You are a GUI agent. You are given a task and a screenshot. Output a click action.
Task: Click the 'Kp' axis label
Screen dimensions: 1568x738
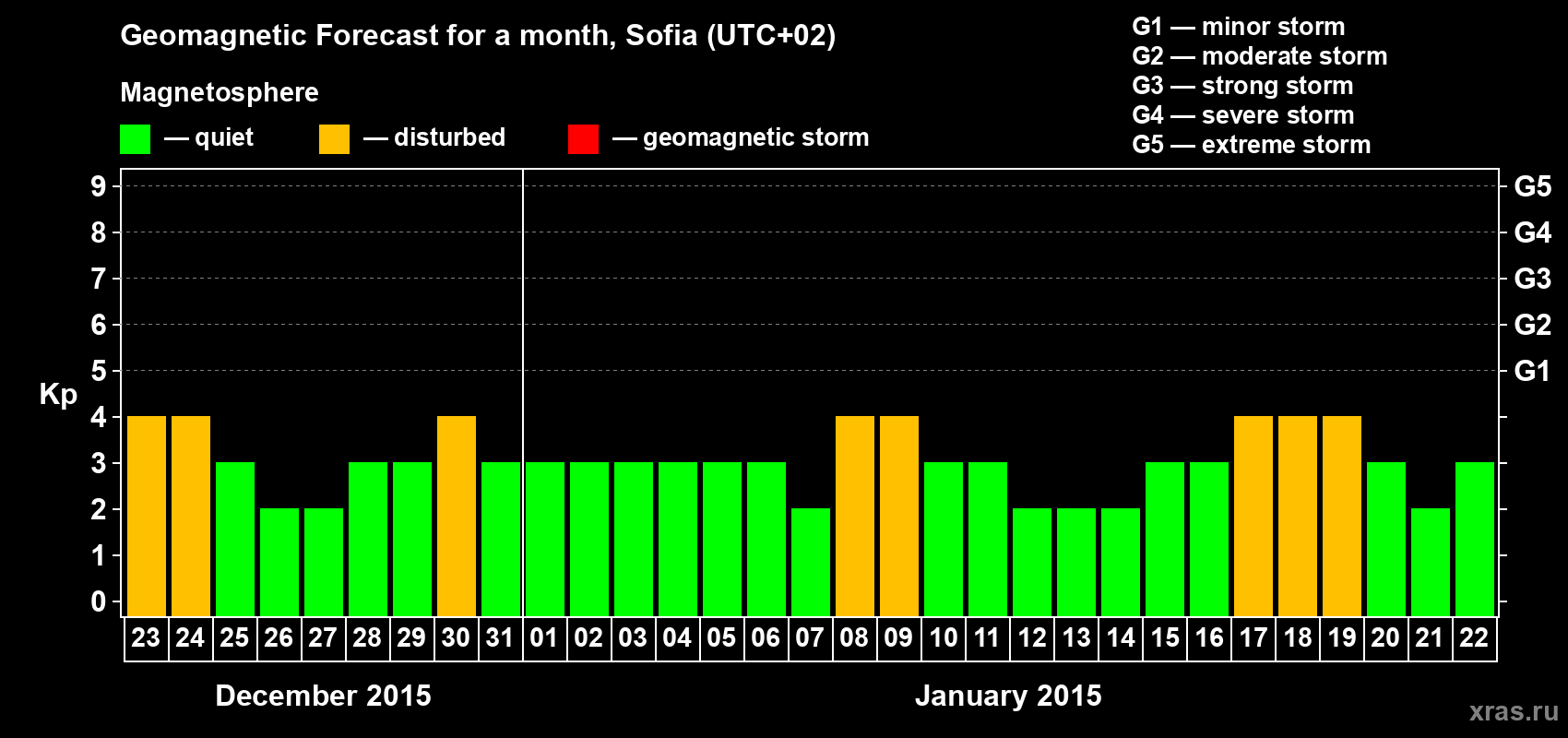coord(58,395)
